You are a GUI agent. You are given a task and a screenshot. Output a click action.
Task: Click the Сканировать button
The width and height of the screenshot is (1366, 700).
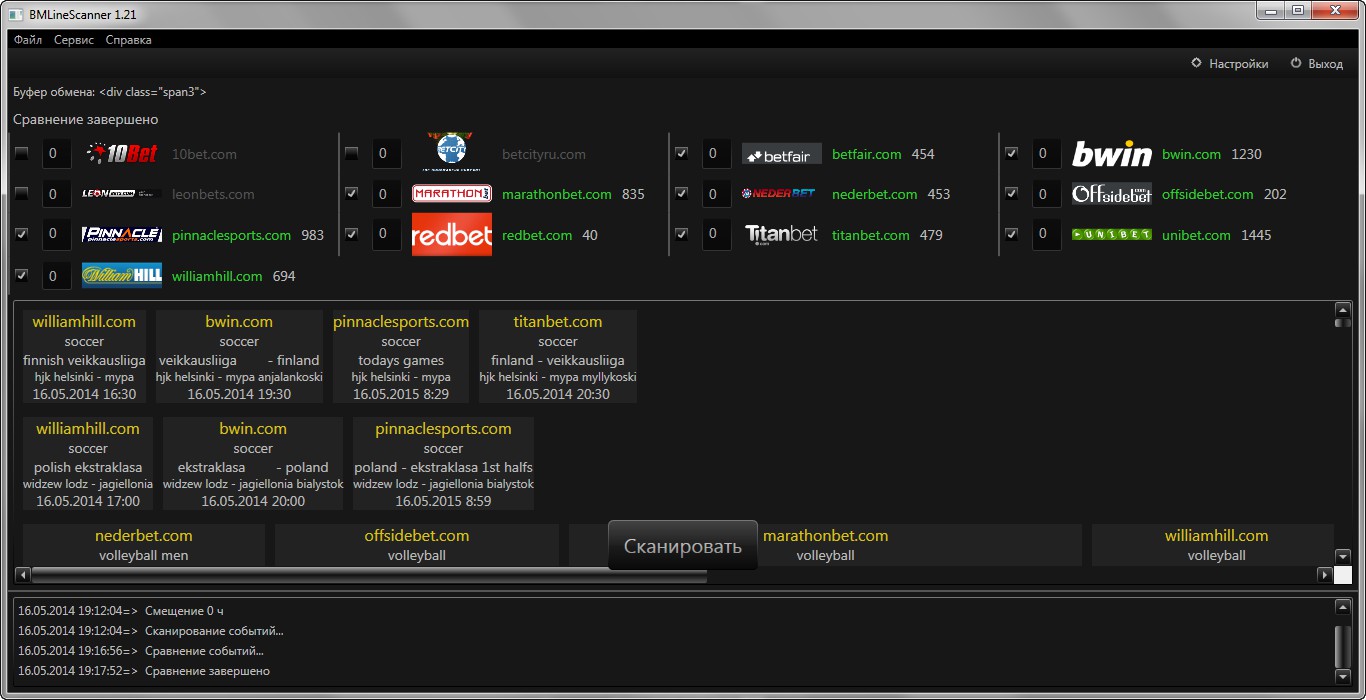point(683,546)
